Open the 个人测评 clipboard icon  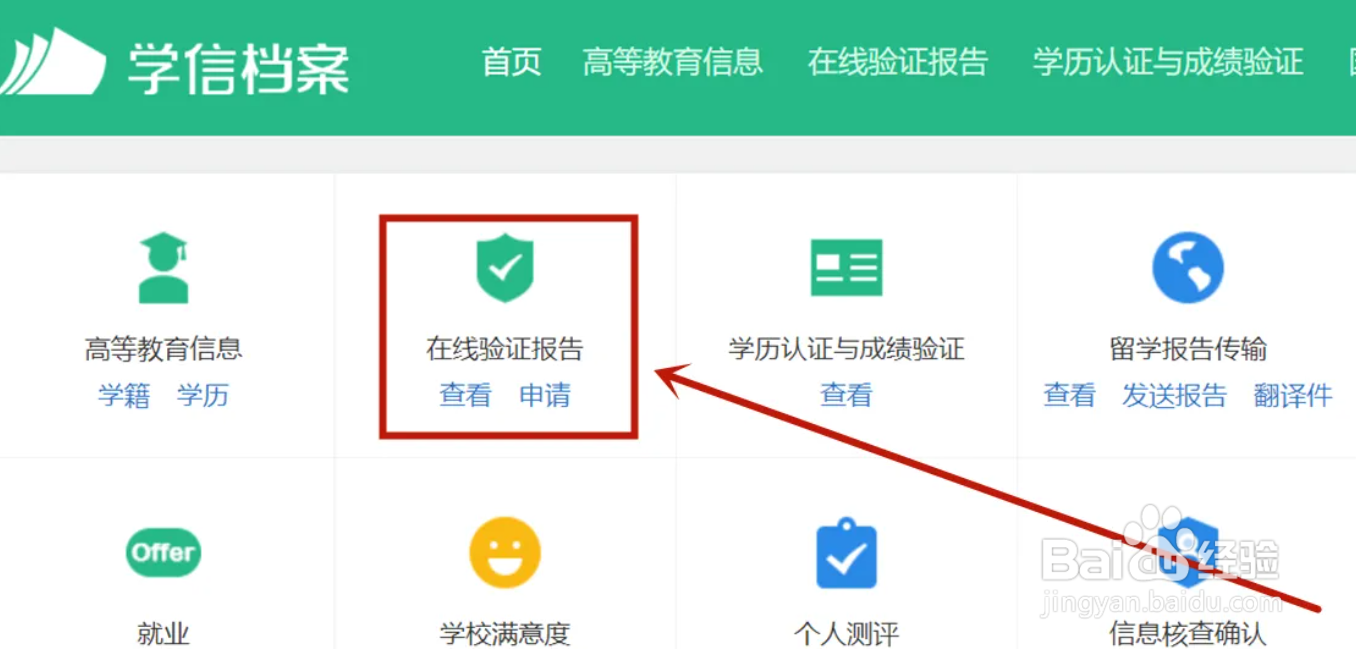tap(846, 552)
